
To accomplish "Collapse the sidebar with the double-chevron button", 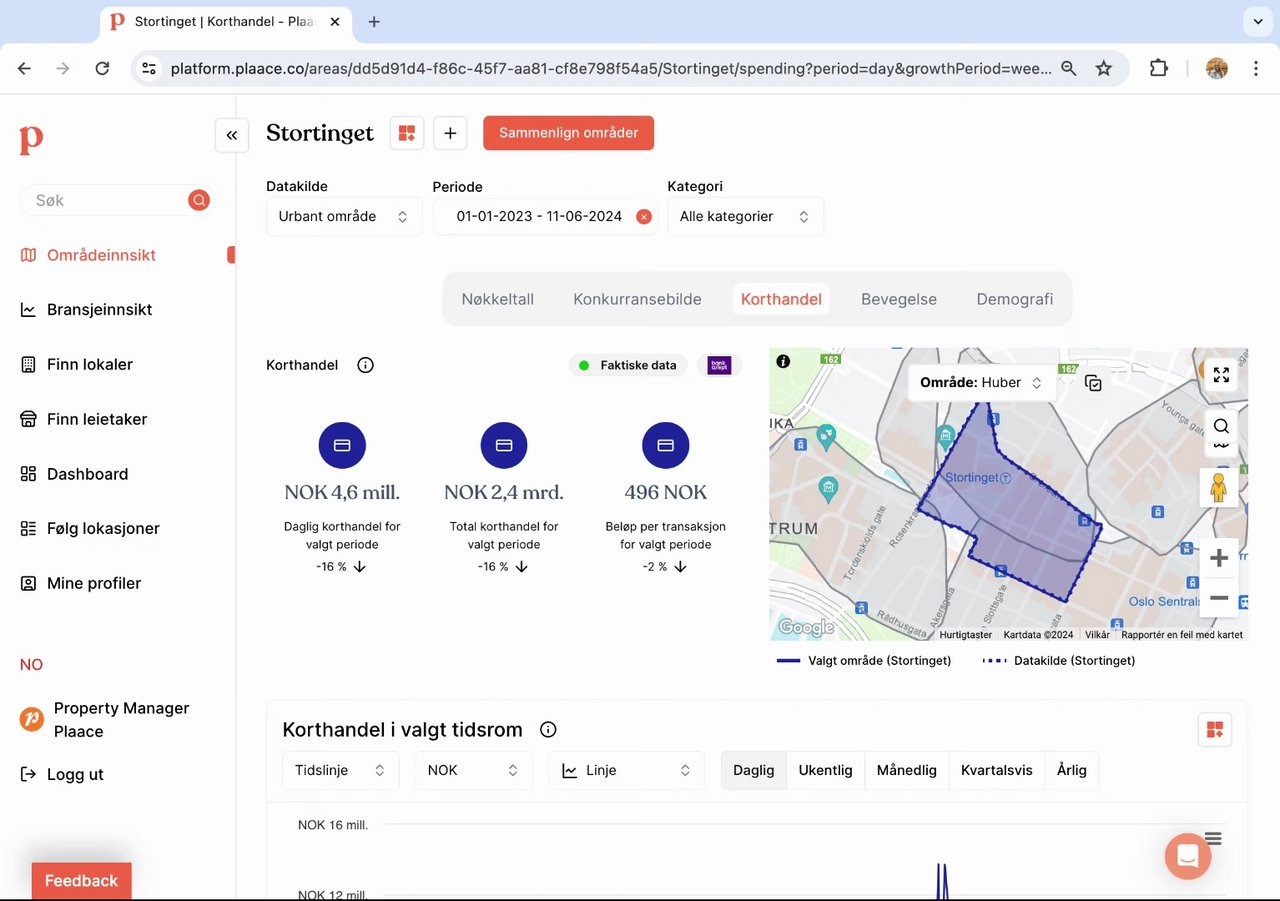I will coord(232,135).
